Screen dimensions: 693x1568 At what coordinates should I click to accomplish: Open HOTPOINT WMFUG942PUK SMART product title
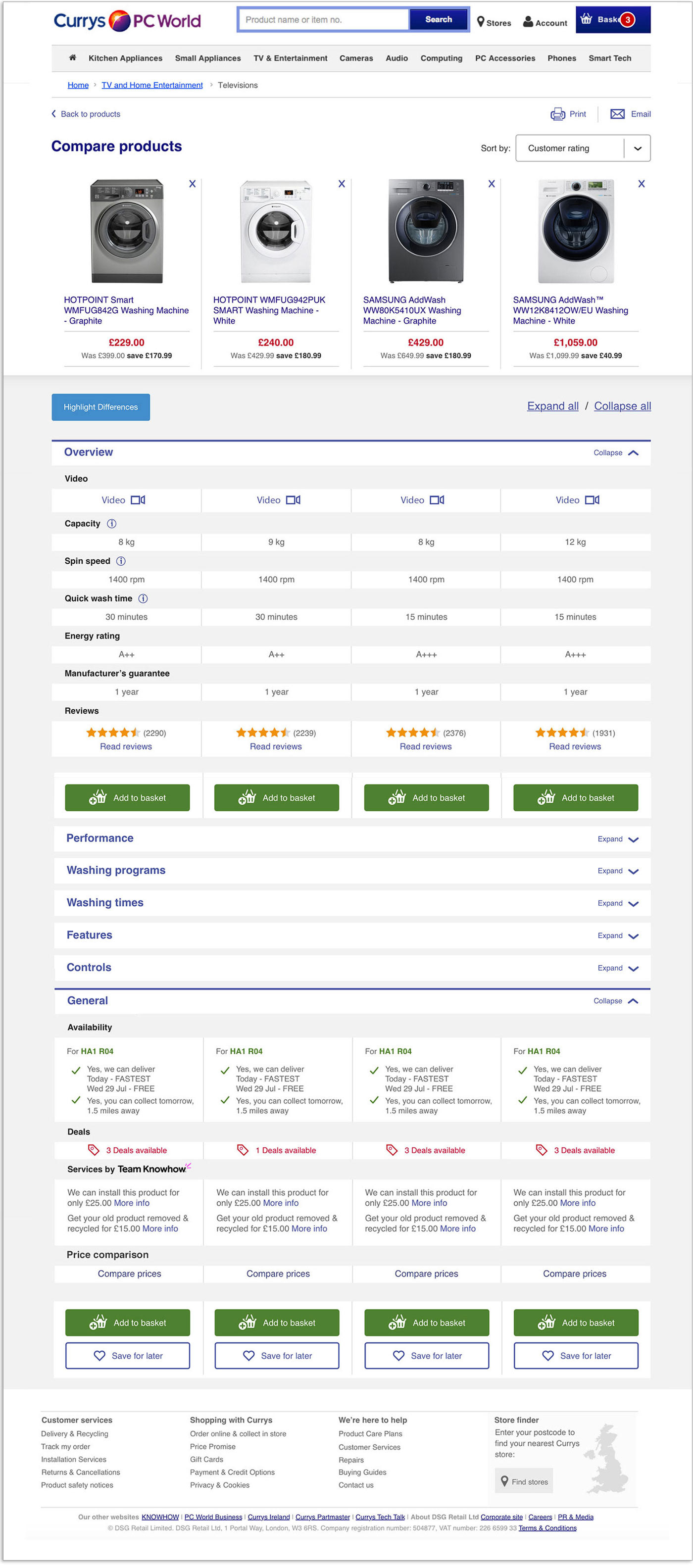[x=270, y=310]
